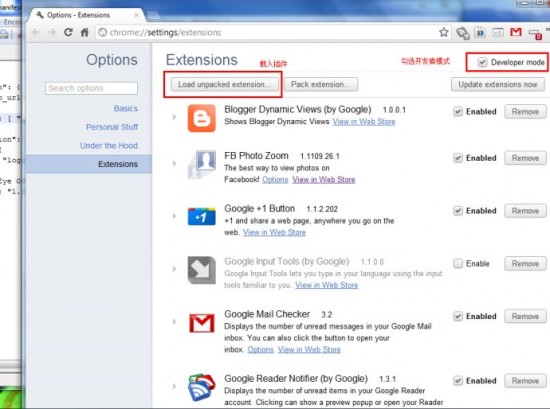Click the browser reload icon
The height and width of the screenshot is (409, 550).
68,32
